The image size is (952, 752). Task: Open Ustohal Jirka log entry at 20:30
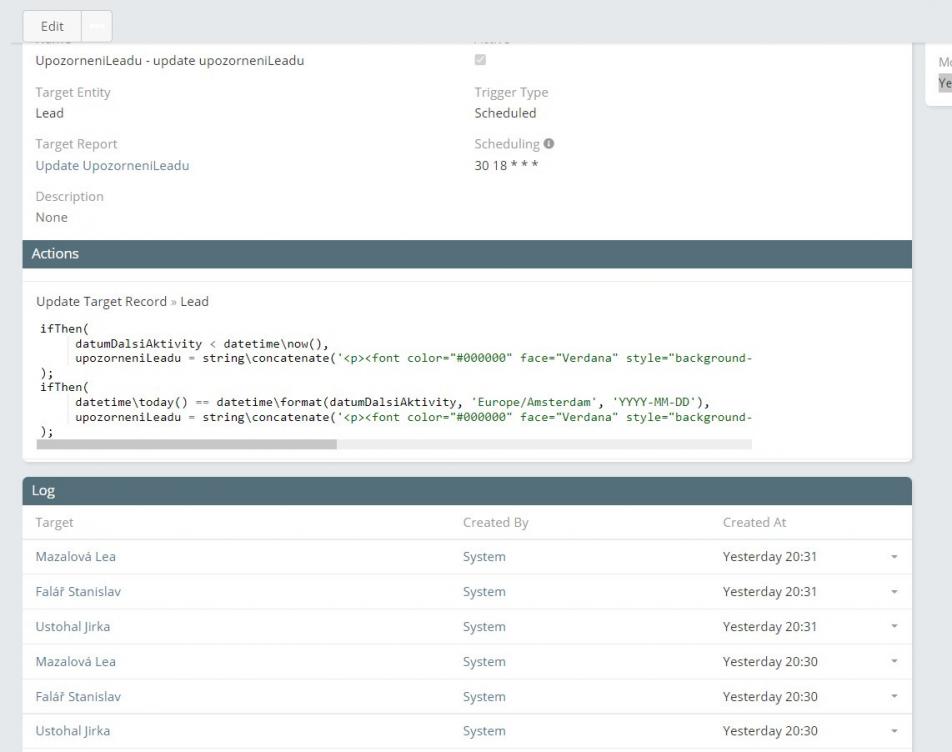coord(73,731)
